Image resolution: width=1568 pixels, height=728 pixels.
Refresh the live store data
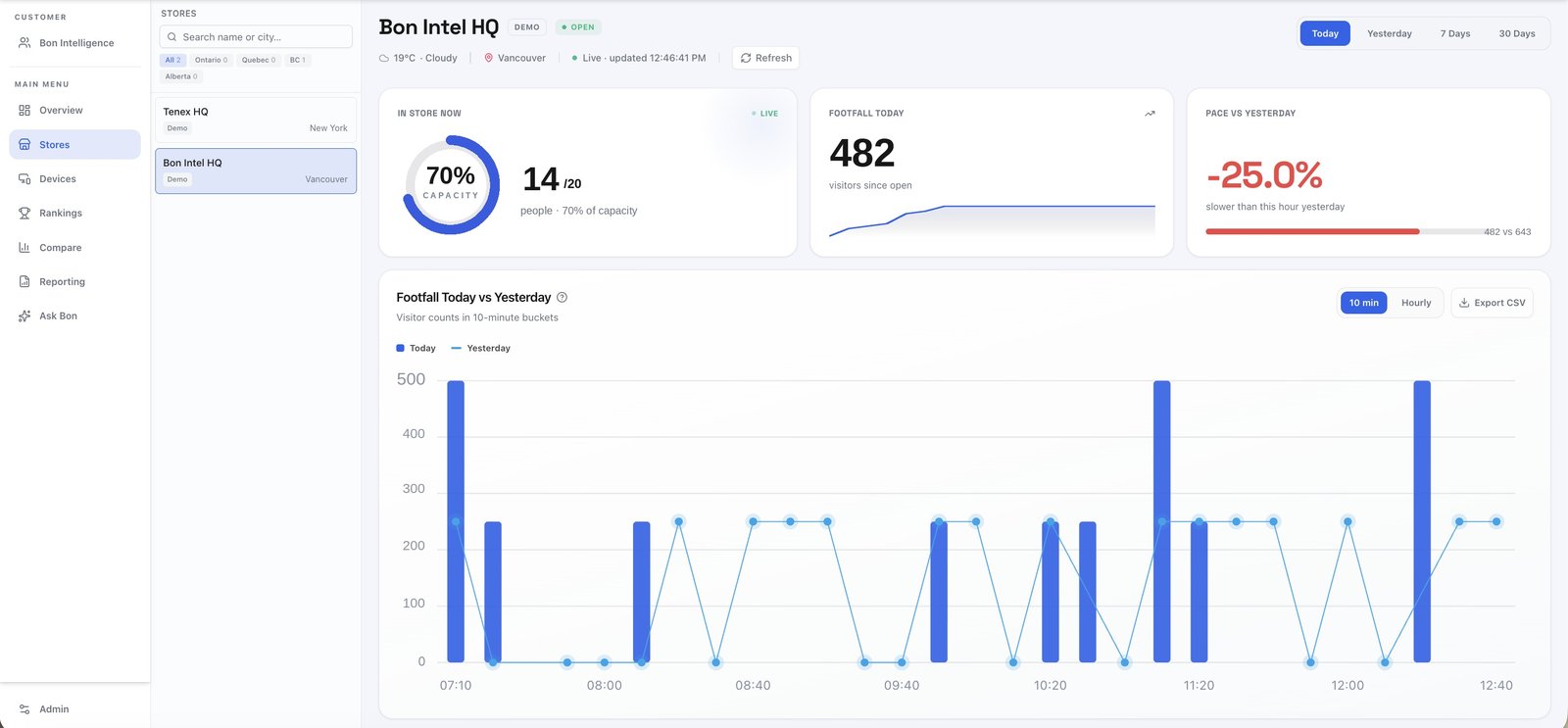(x=766, y=59)
